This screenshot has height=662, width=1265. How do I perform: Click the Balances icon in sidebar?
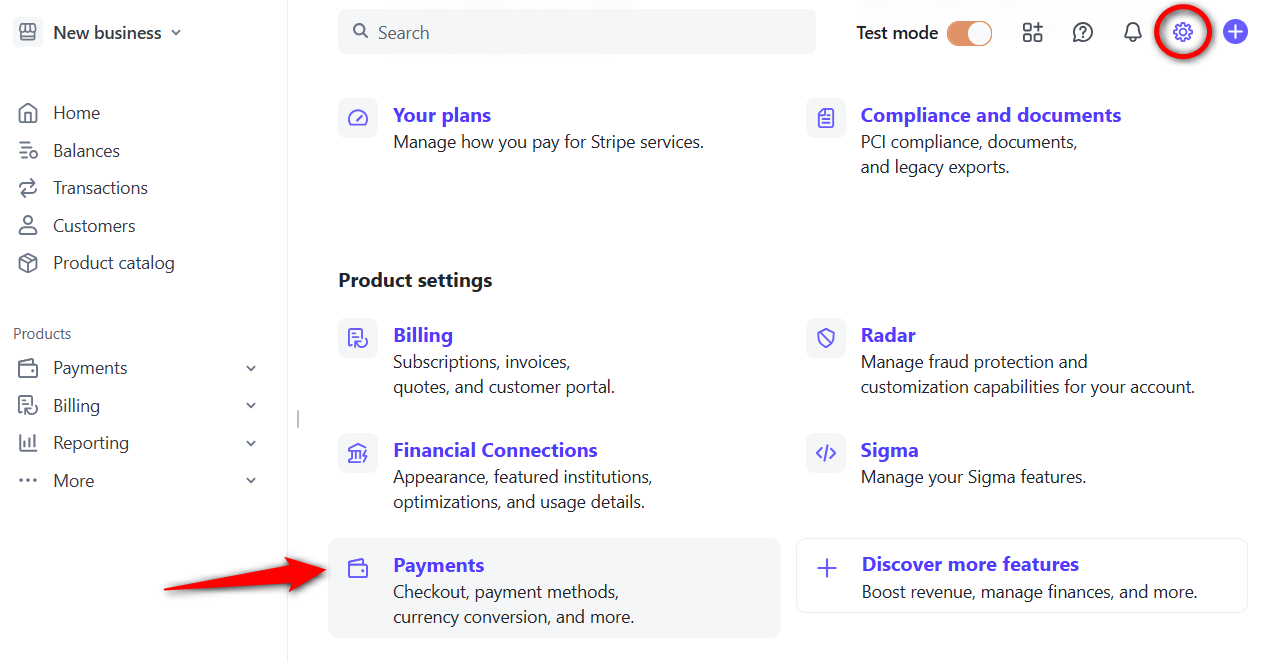click(x=28, y=151)
